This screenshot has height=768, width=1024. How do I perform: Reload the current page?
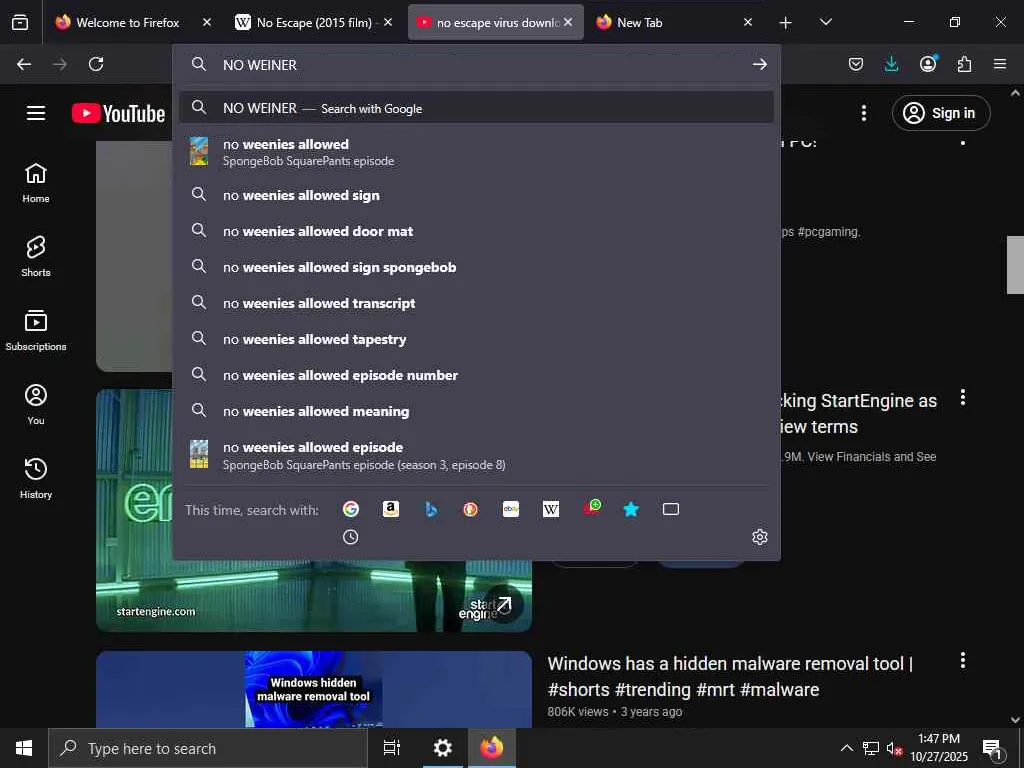pos(96,64)
